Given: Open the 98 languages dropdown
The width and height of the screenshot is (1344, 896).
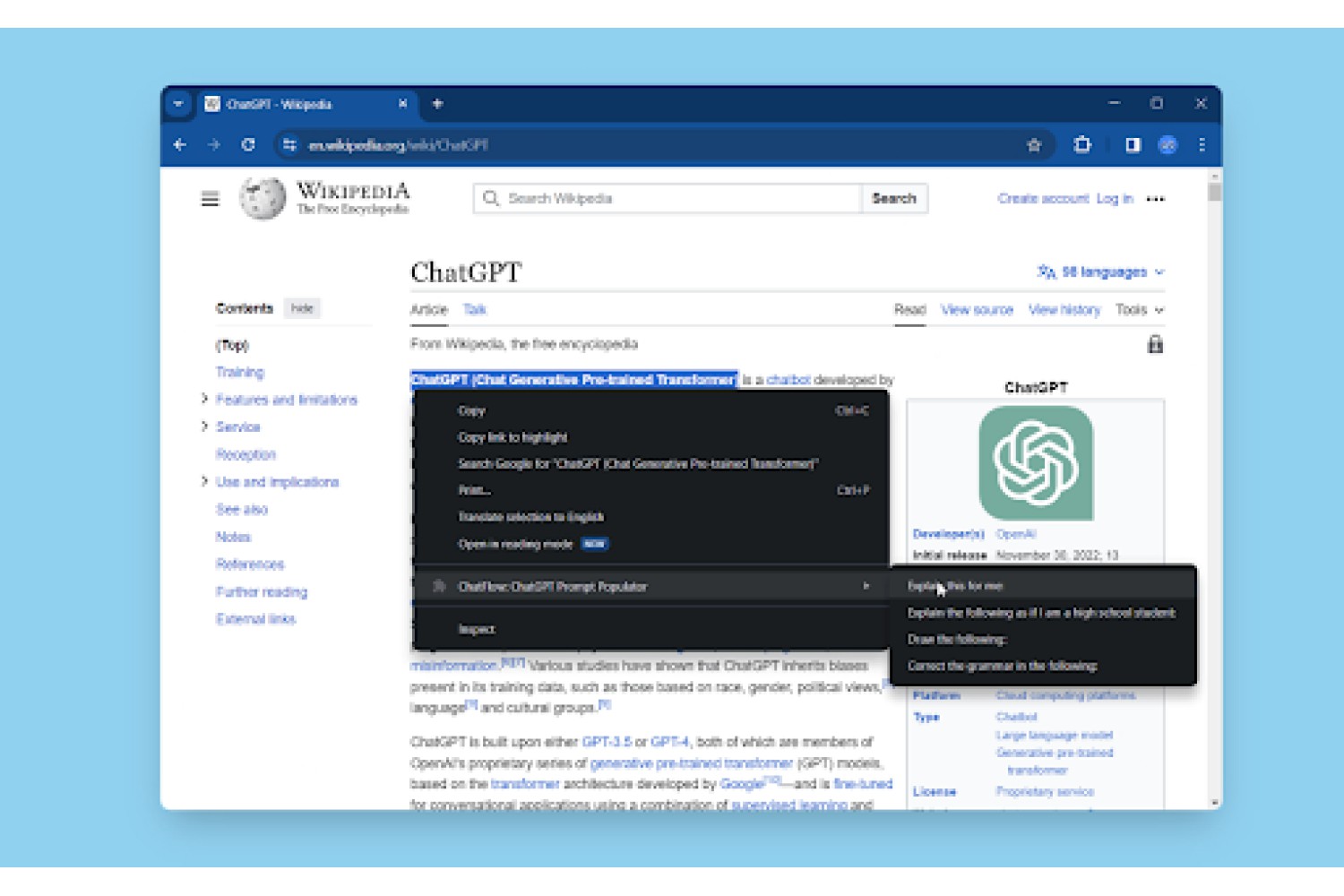Looking at the screenshot, I should [1101, 271].
